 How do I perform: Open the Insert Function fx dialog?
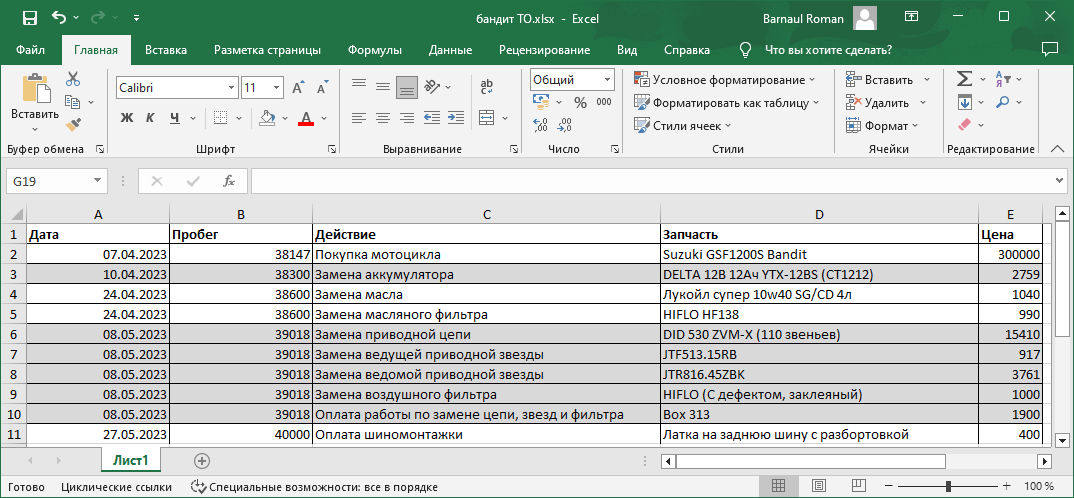click(229, 181)
